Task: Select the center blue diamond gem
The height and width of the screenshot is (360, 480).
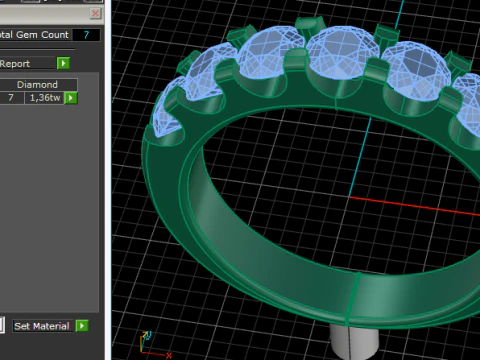Action: pos(342,52)
